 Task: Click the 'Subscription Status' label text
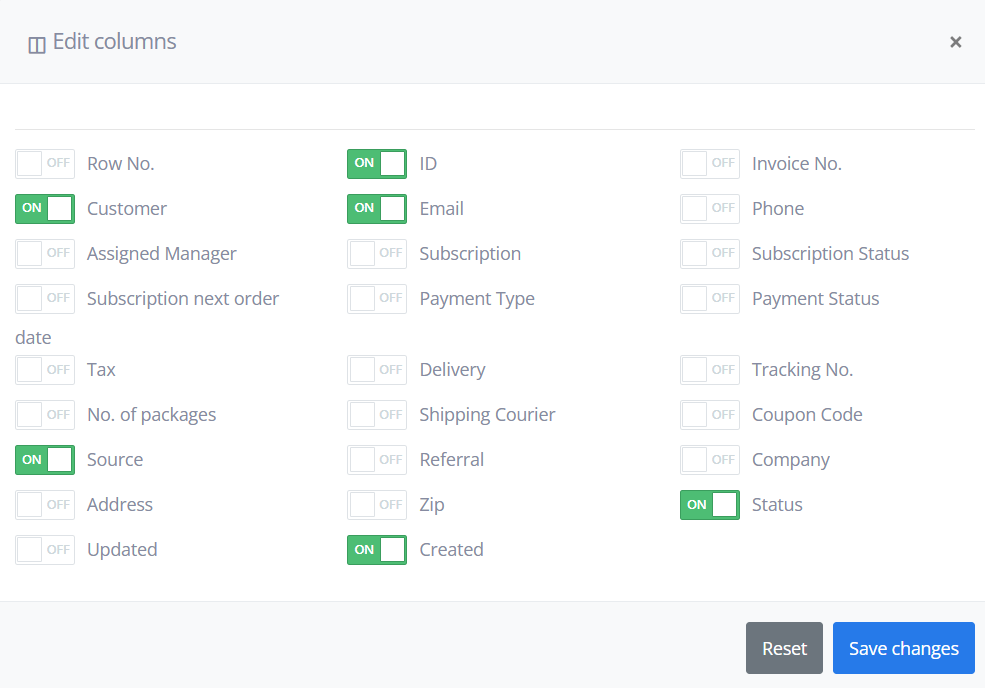pos(830,254)
